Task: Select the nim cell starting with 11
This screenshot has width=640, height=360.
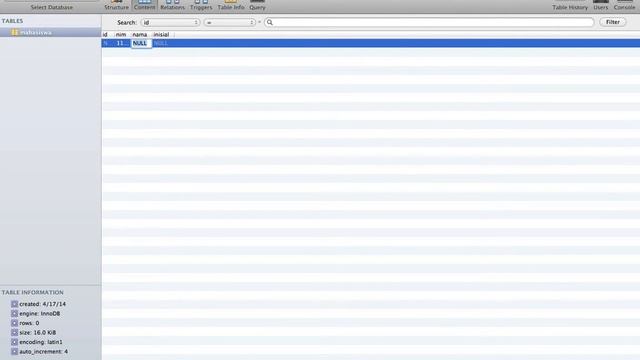Action: [121, 43]
